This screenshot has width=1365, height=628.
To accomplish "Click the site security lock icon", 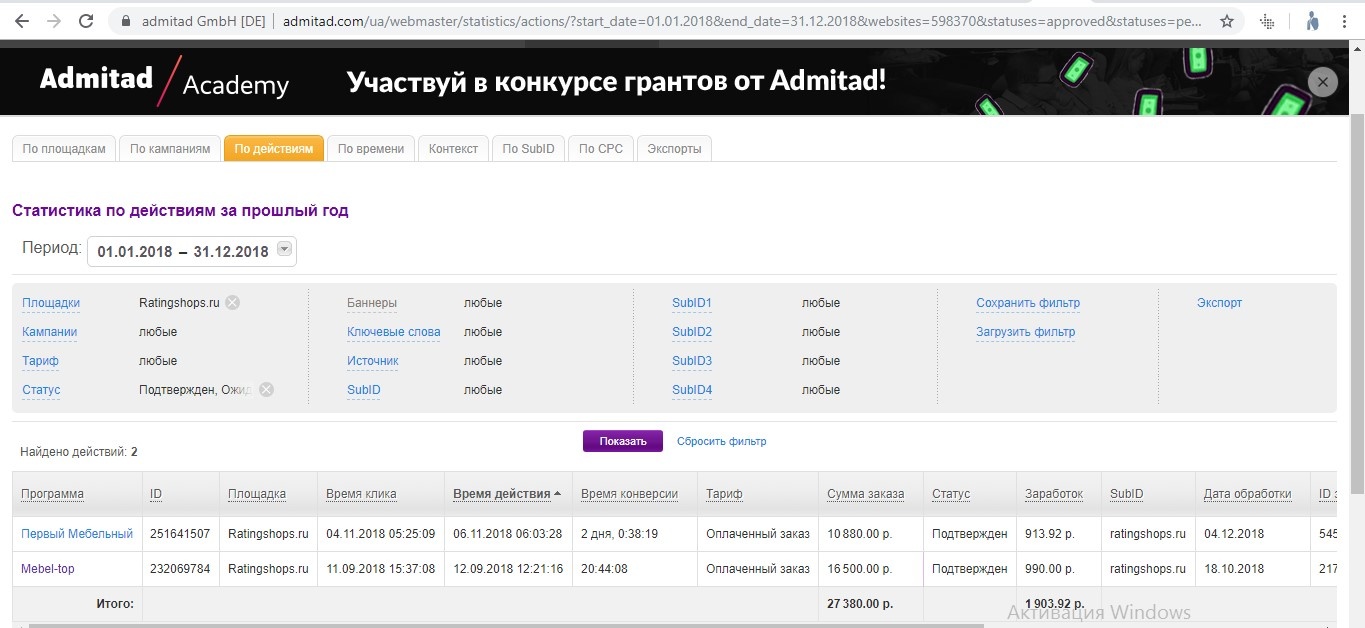I will click(x=125, y=20).
